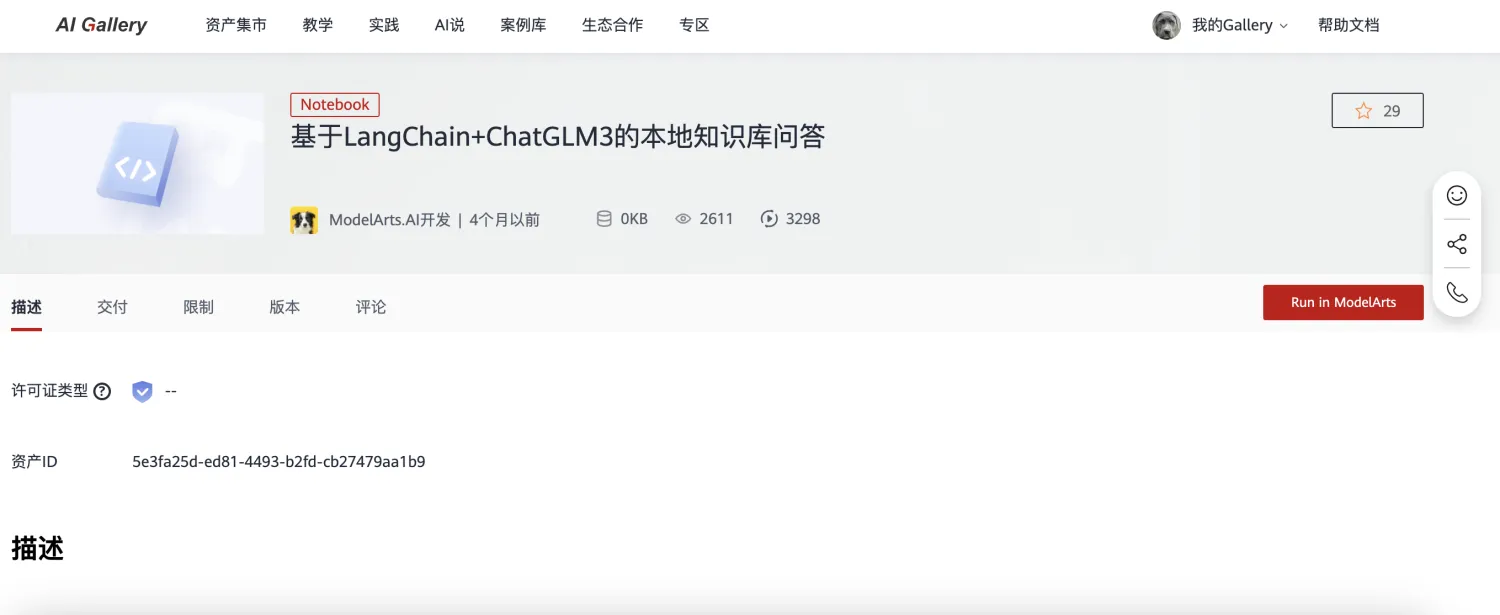
Task: Click the database size icon
Action: click(604, 219)
